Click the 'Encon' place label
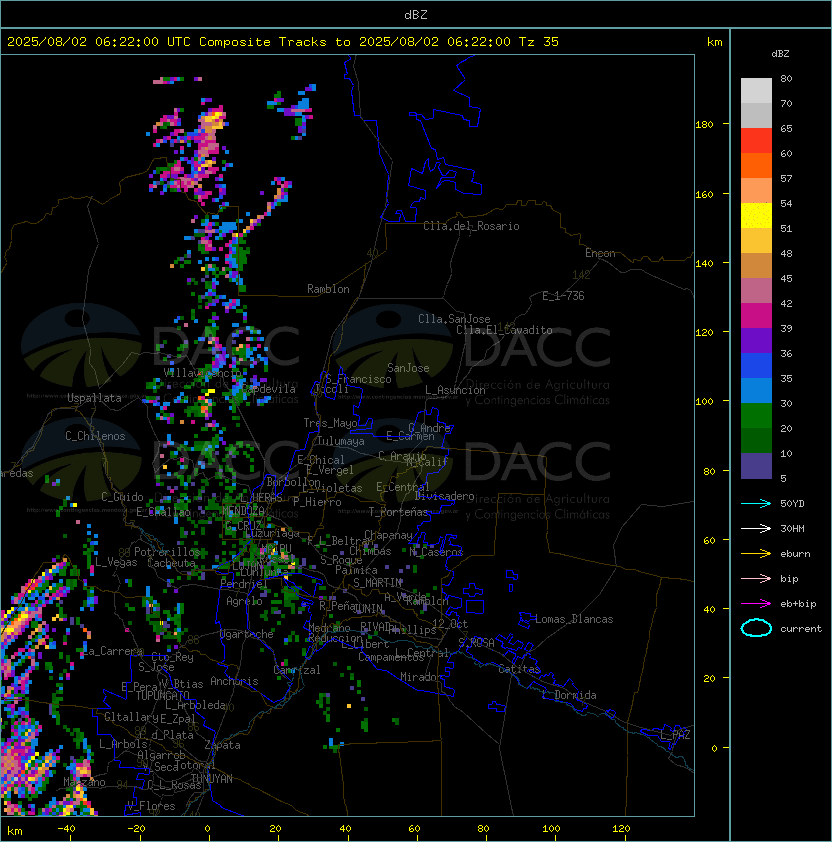This screenshot has width=832, height=842. (600, 253)
